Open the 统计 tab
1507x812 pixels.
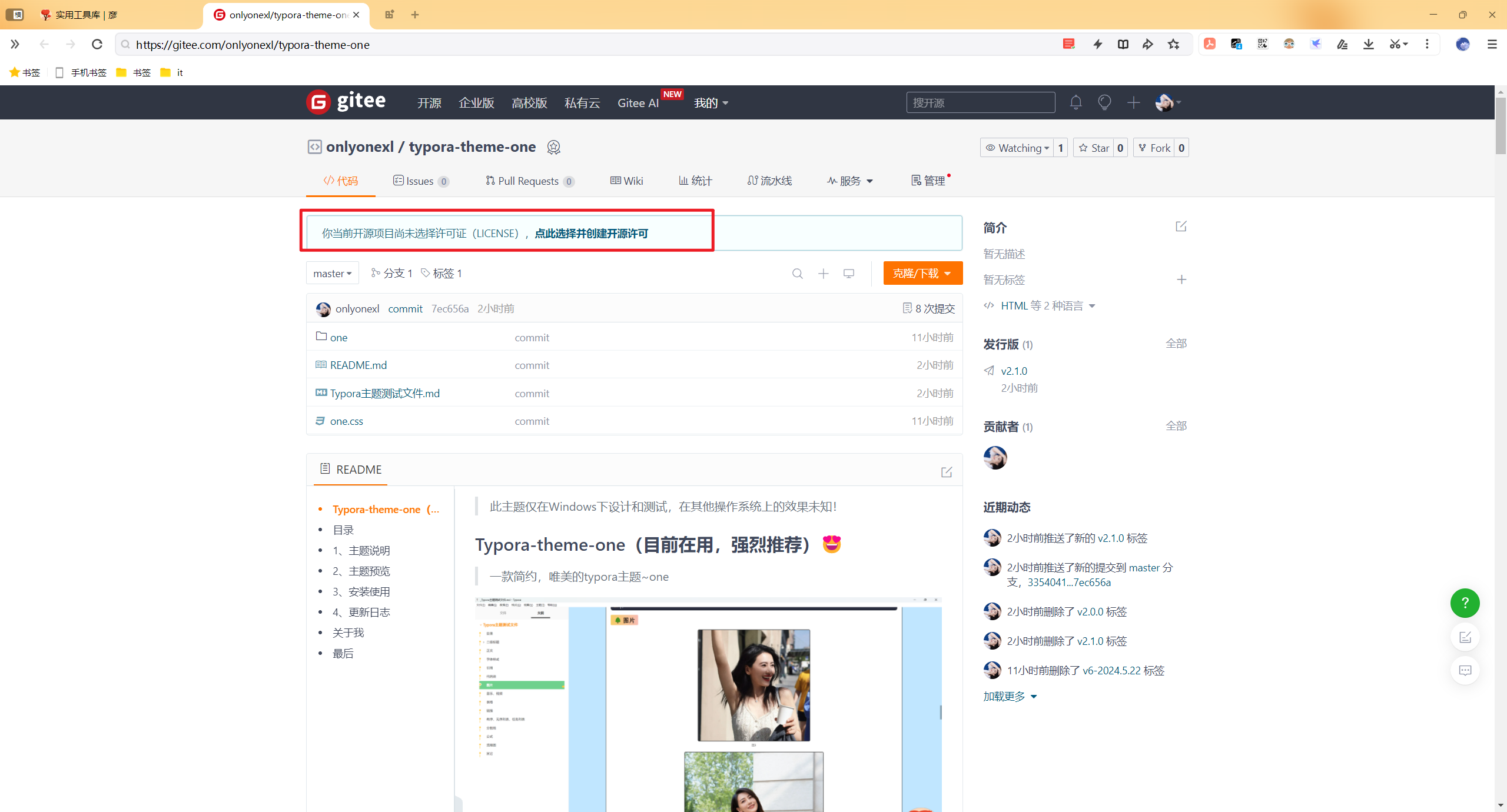click(695, 181)
